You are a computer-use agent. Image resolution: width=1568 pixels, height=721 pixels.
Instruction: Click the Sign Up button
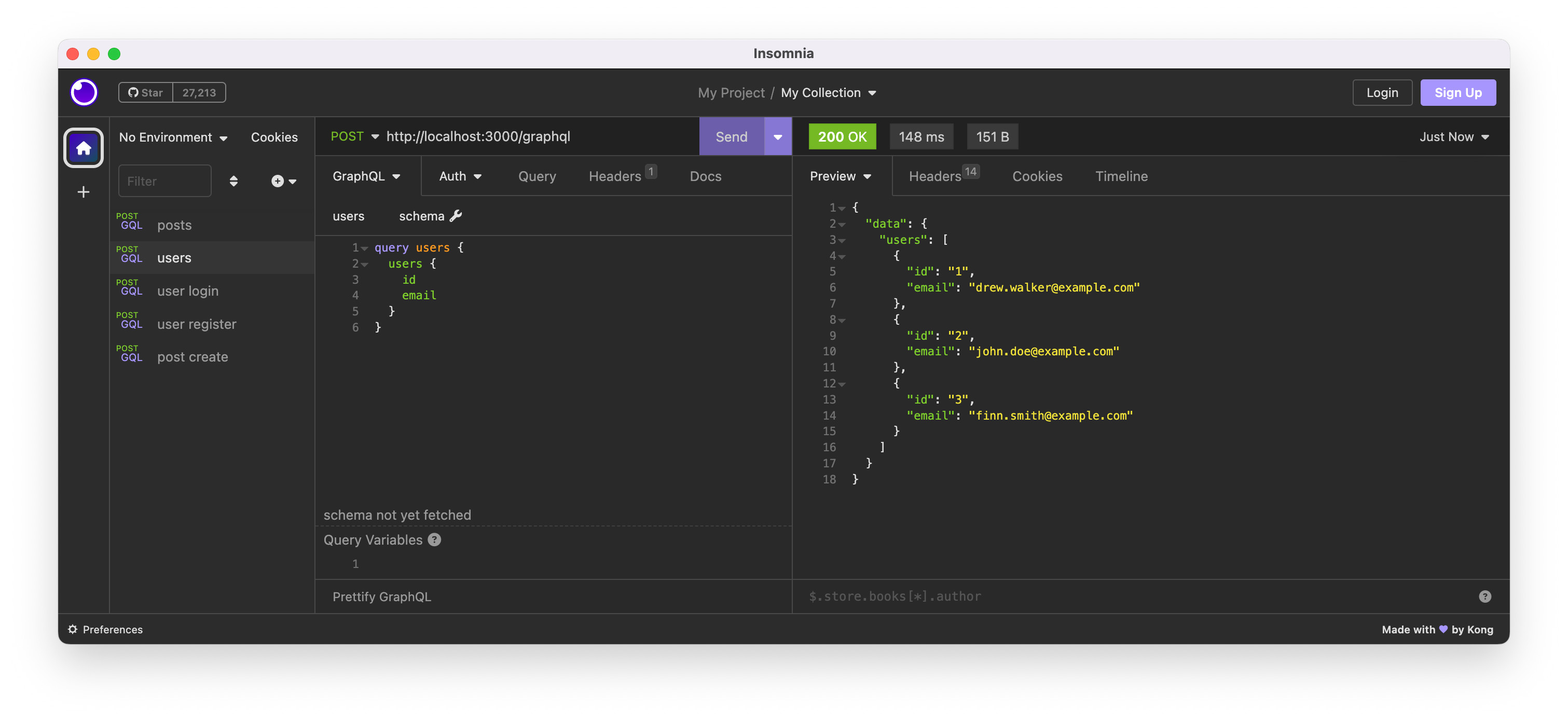pos(1458,92)
